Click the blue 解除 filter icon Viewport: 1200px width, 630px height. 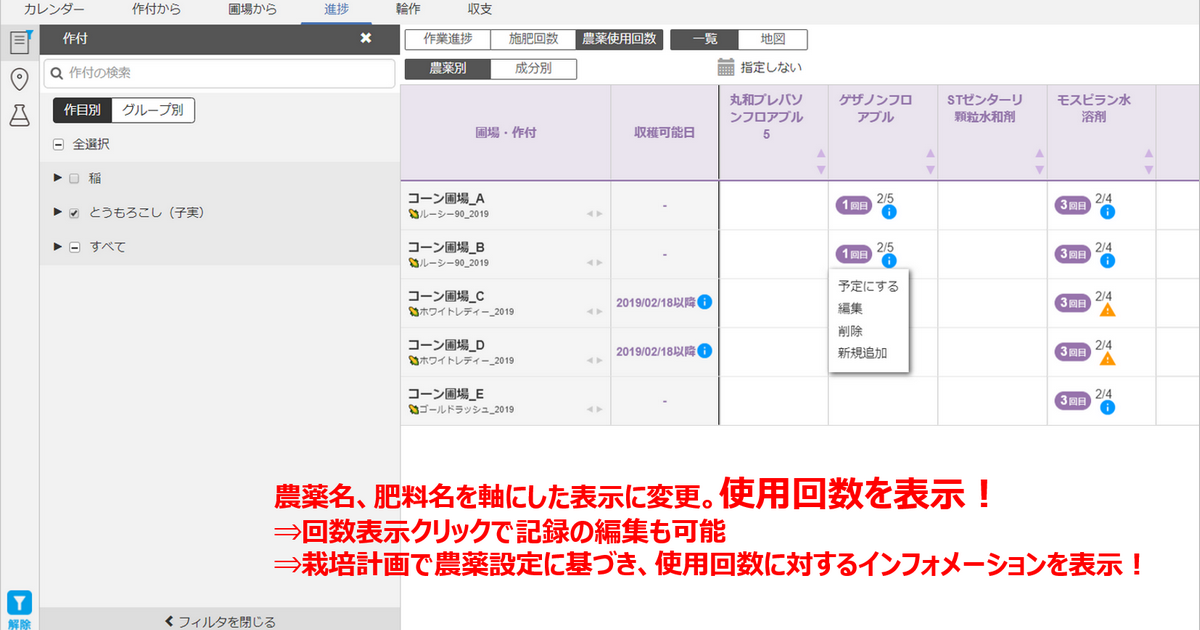[x=19, y=604]
